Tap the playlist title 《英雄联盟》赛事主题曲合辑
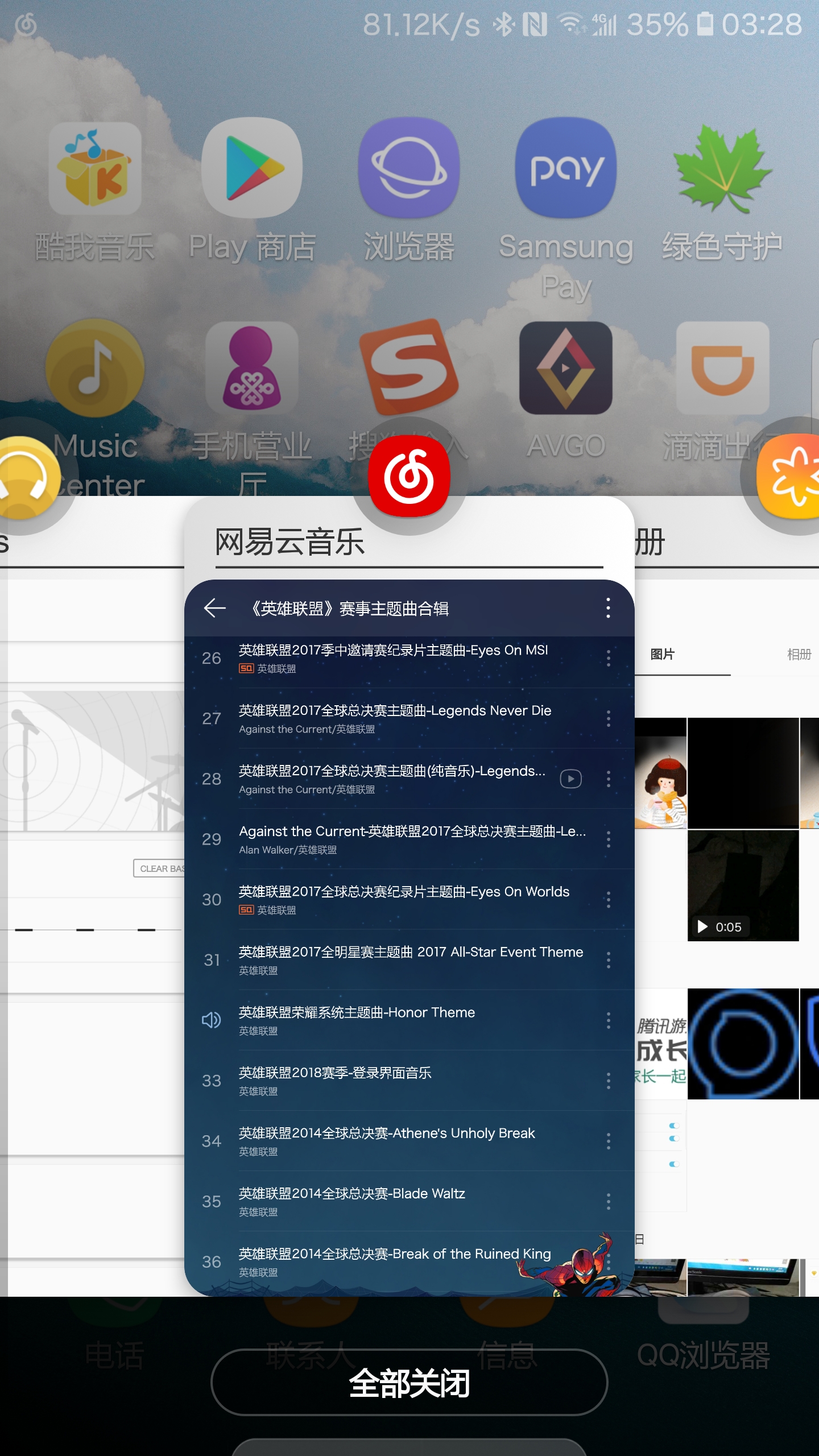Screen dimensions: 819x1456 [349, 609]
